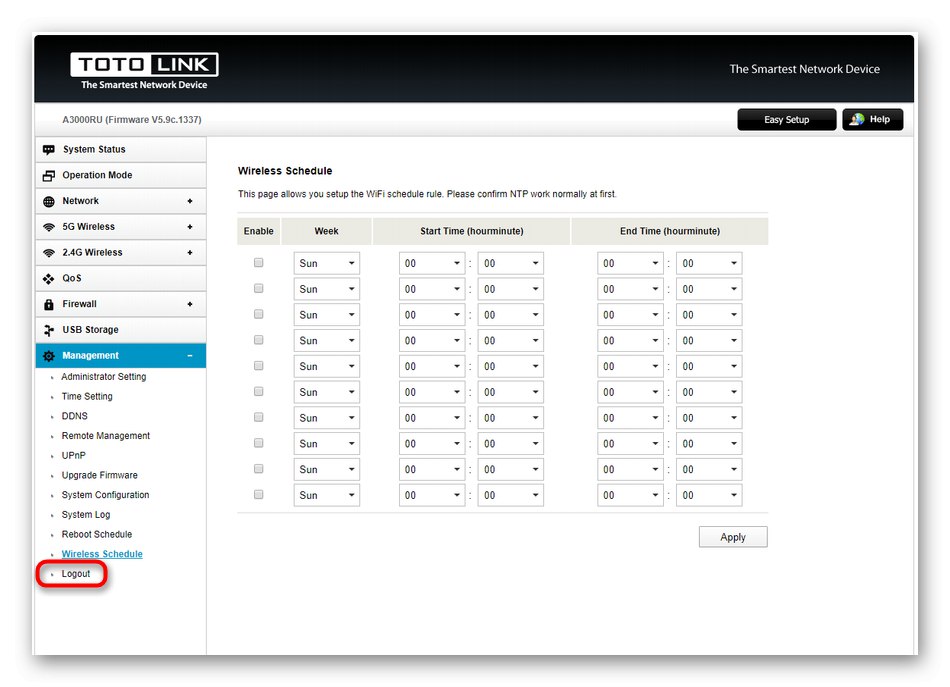The height and width of the screenshot is (687, 950).
Task: Click the Apply button
Action: pos(733,537)
